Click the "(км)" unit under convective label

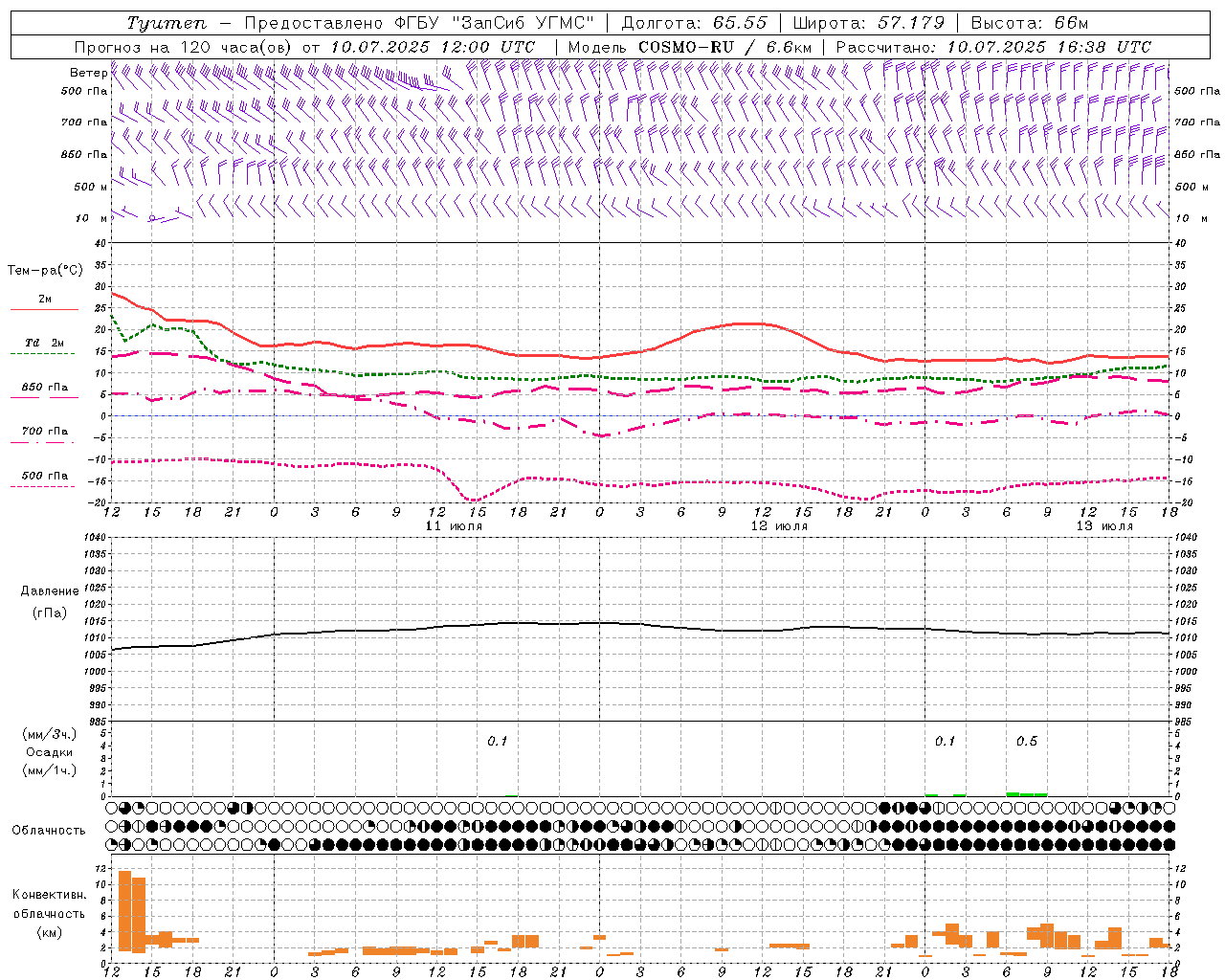click(x=49, y=932)
